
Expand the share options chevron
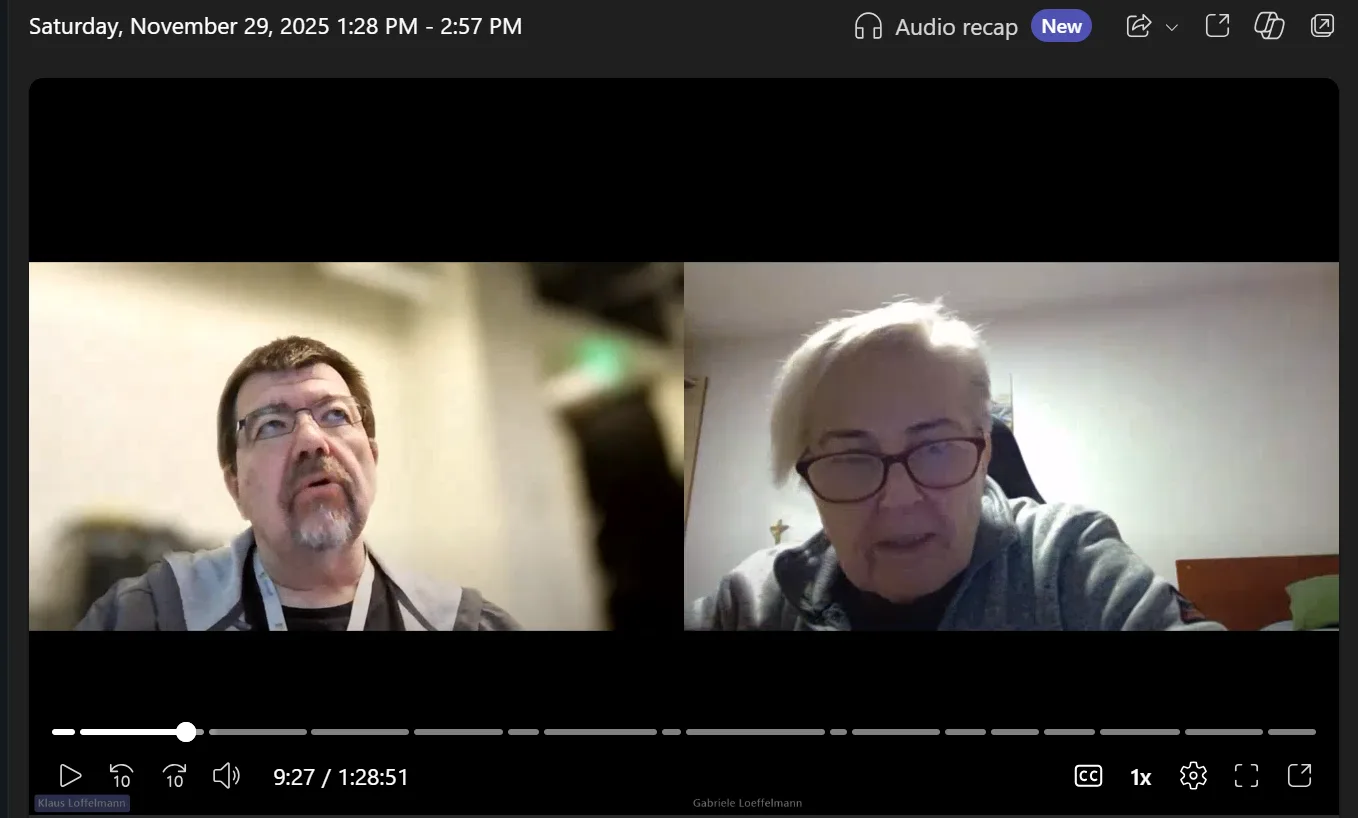tap(1172, 28)
